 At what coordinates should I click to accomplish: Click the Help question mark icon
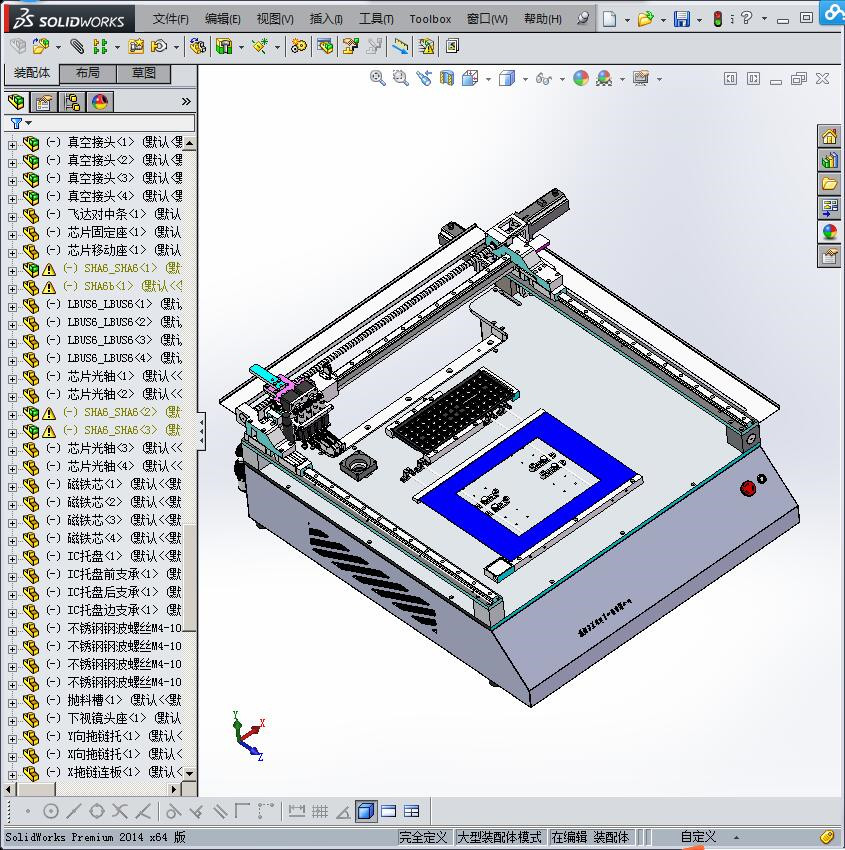coord(746,18)
